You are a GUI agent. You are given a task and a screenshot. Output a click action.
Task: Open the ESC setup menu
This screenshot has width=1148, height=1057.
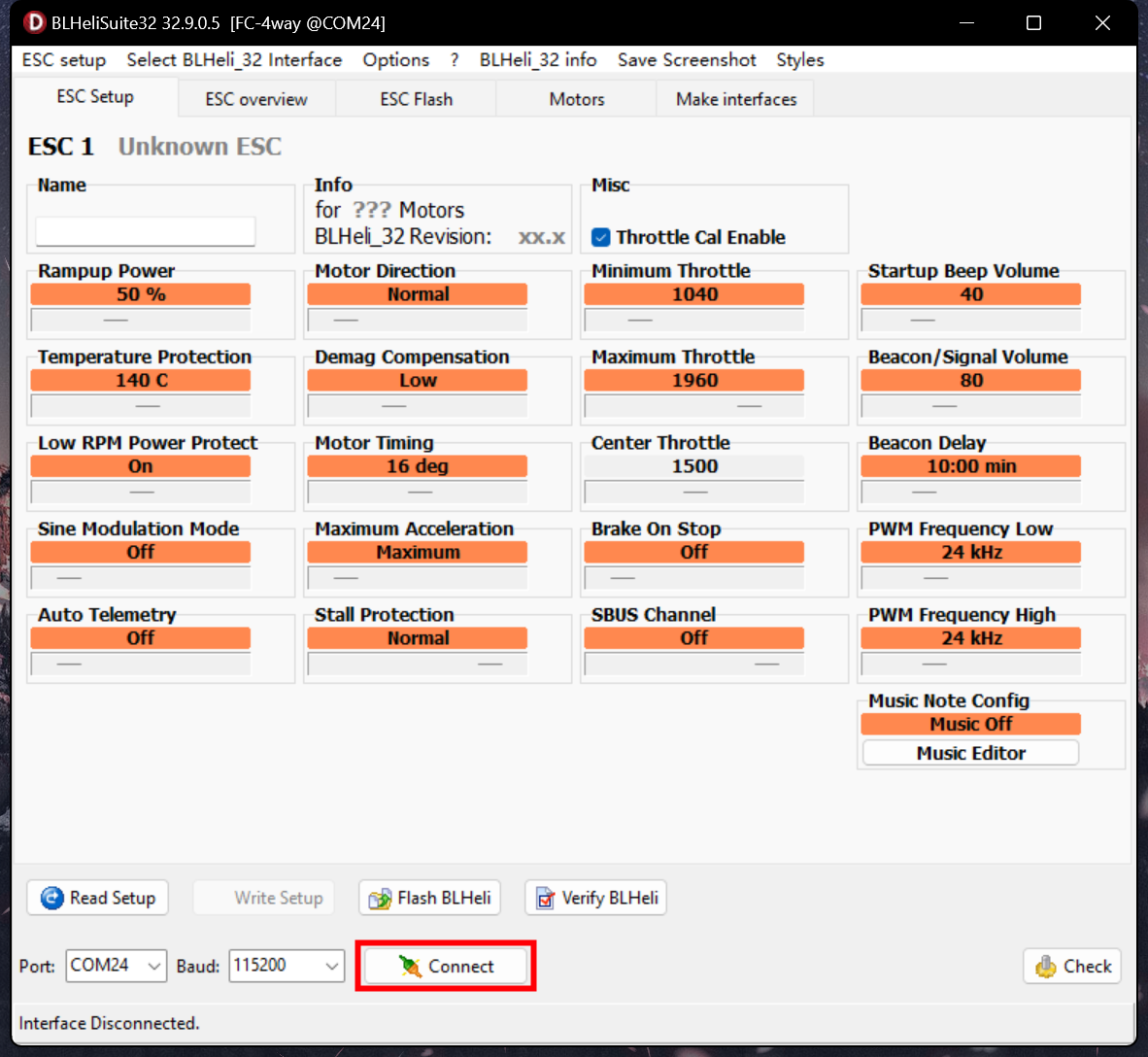pos(64,60)
